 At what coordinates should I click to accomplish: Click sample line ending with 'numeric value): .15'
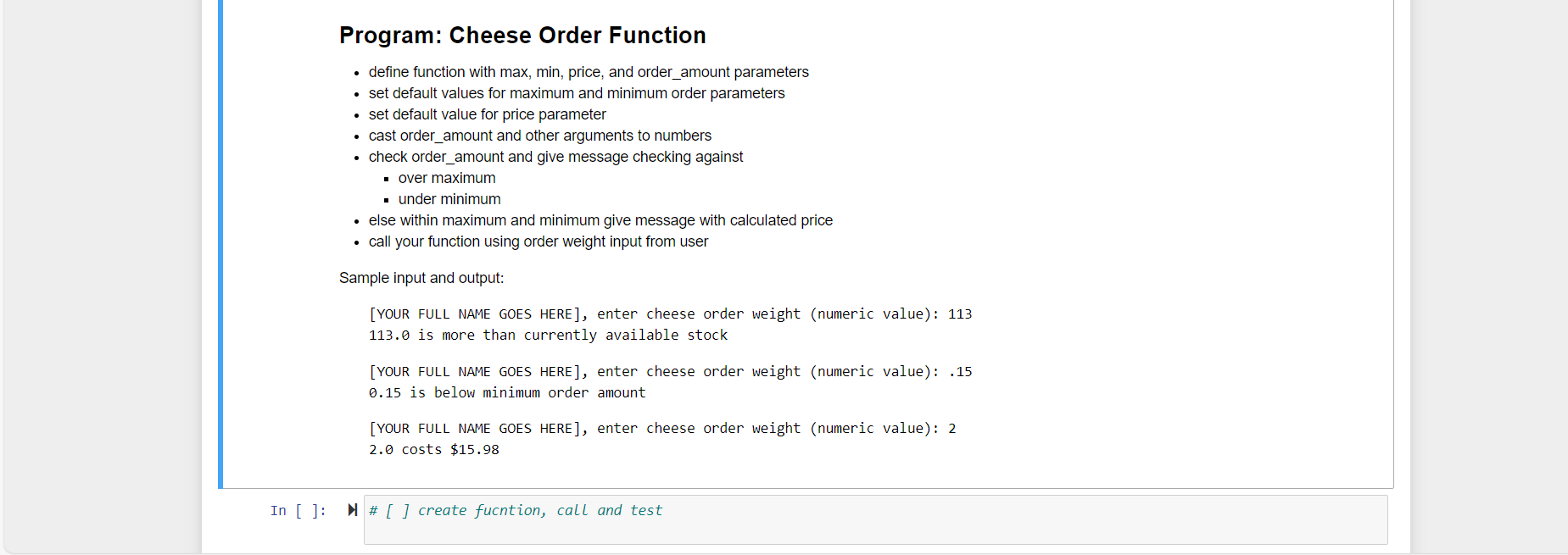pyautogui.click(x=670, y=372)
